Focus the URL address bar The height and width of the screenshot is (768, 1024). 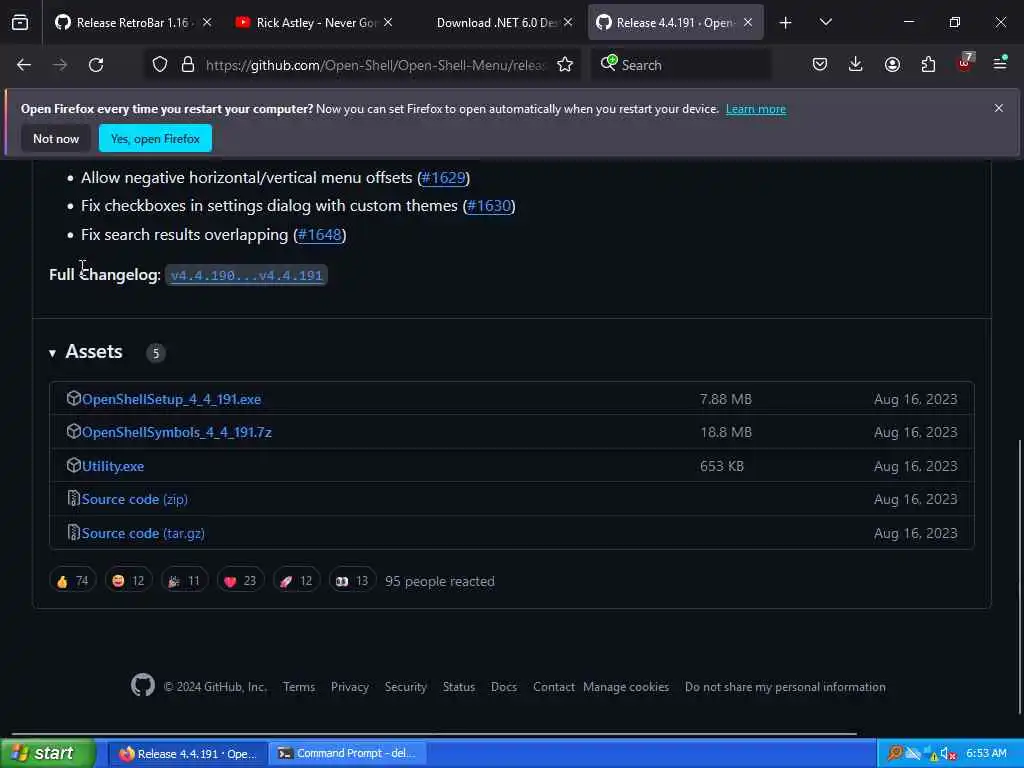pyautogui.click(x=375, y=65)
